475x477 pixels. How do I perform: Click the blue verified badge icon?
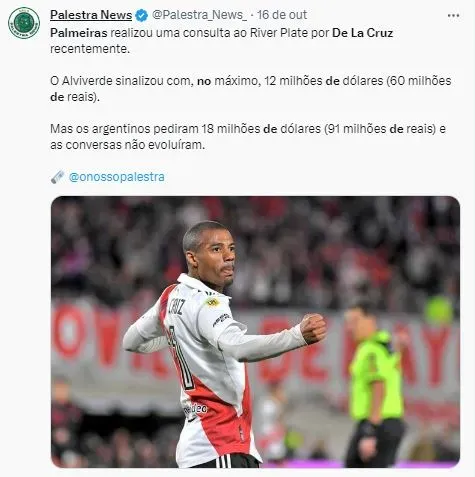click(142, 15)
